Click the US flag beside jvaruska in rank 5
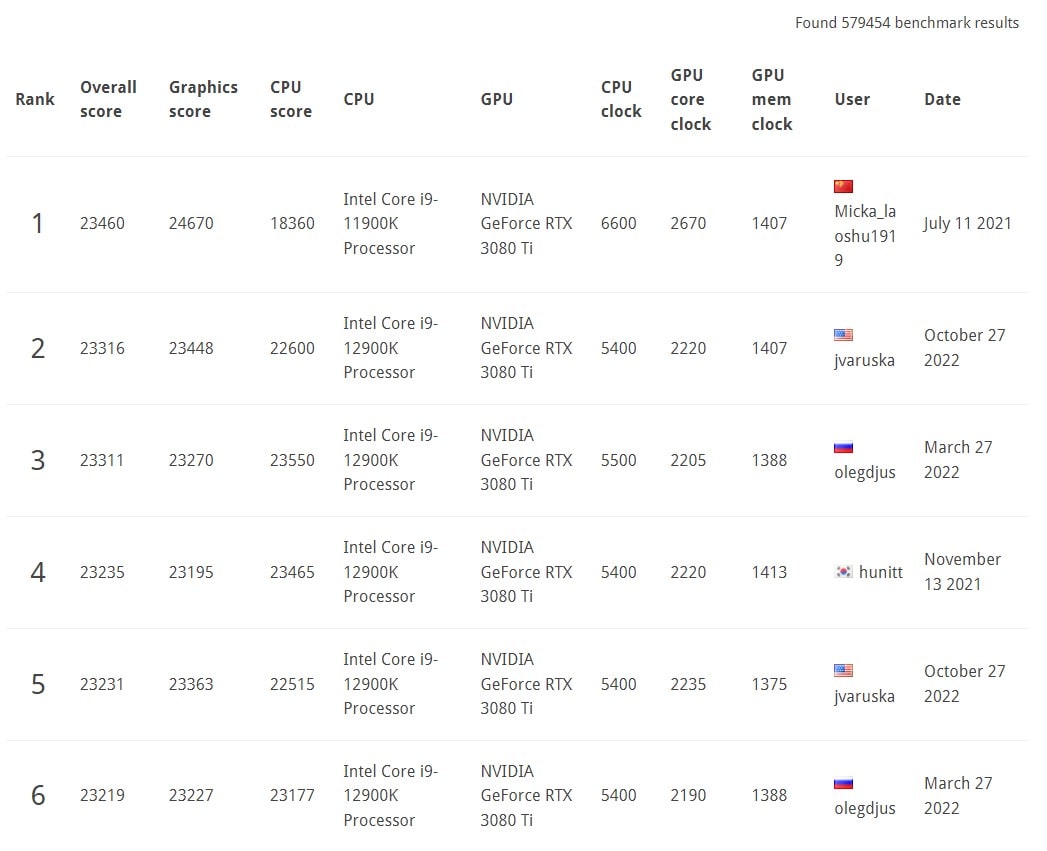This screenshot has width=1047, height=851. (x=844, y=671)
